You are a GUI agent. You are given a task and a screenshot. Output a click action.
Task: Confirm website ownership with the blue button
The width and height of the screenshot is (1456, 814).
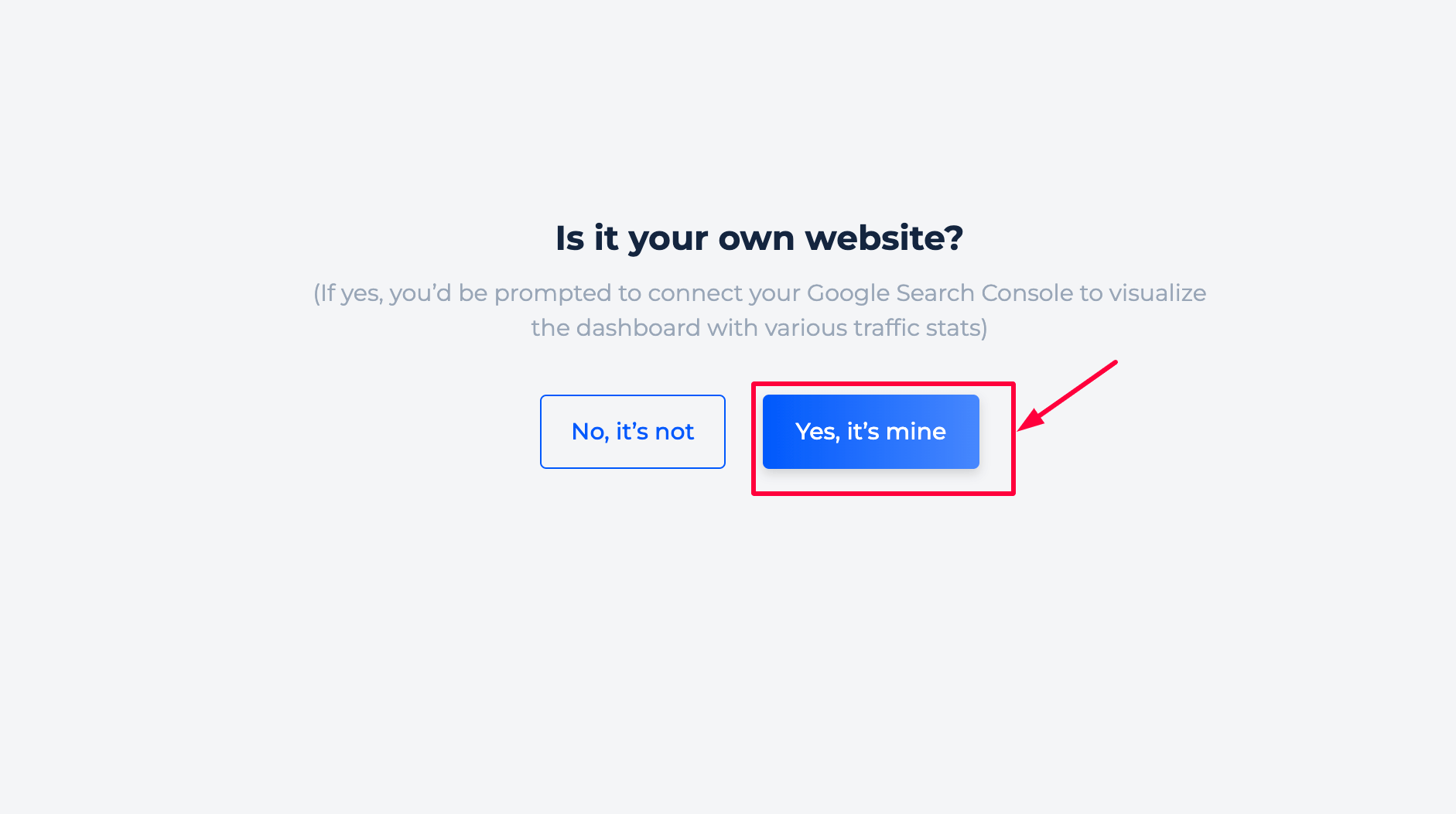click(870, 431)
